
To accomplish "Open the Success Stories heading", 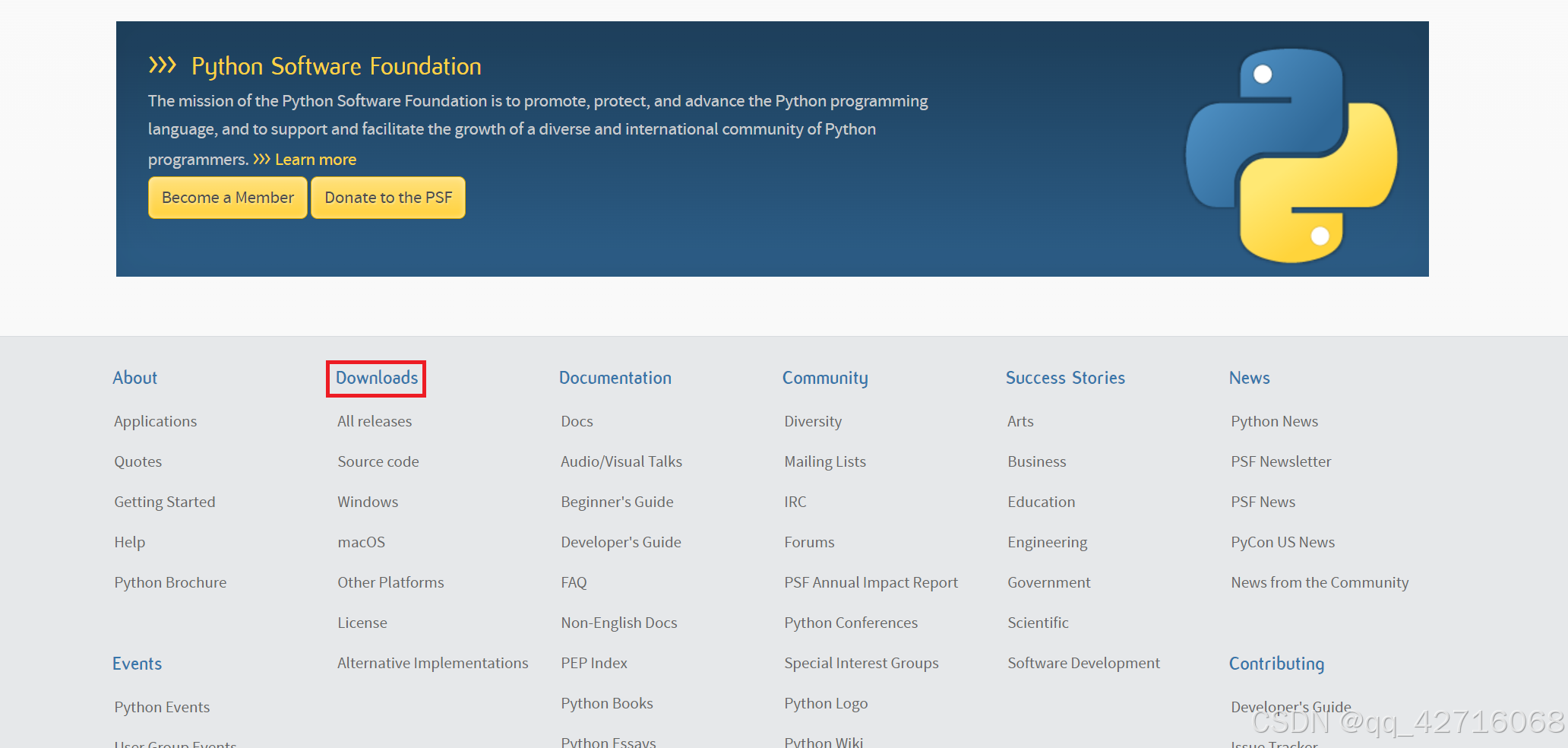I will (x=1065, y=378).
